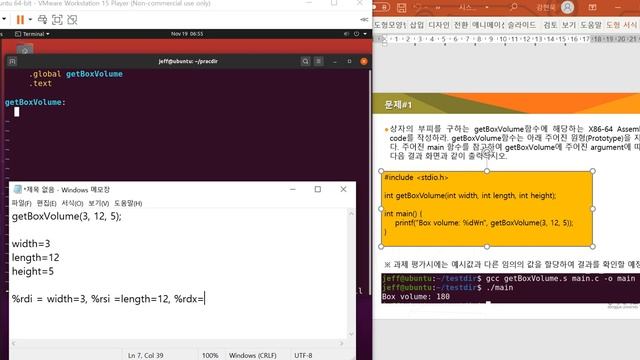Image resolution: width=640 pixels, height=360 pixels.
Task: Click the #include <stdio.h> line in slide code box
Action: click(416, 178)
